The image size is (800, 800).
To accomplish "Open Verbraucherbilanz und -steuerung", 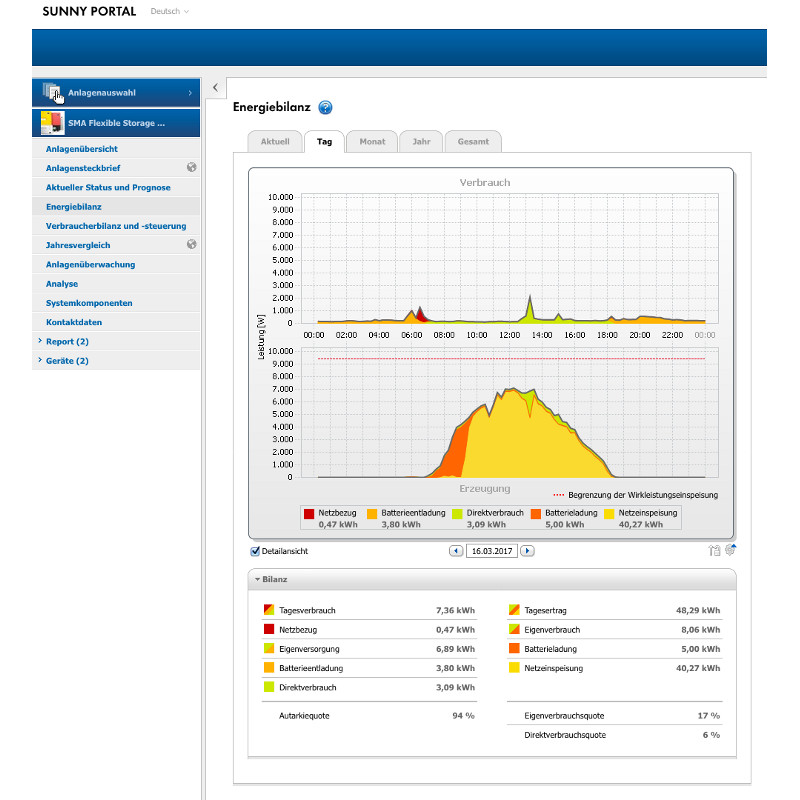I will click(x=115, y=225).
